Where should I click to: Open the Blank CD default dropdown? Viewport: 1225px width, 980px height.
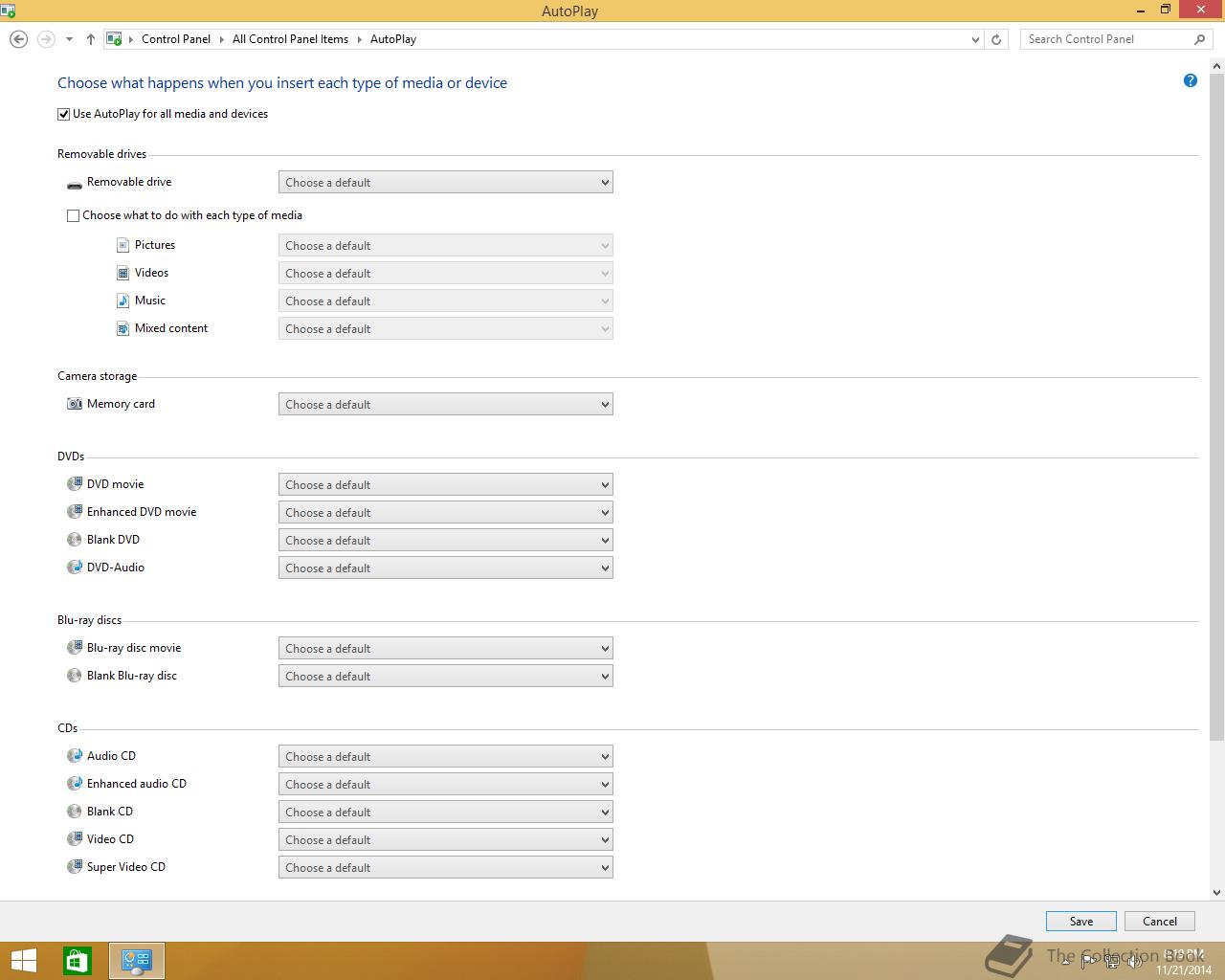pyautogui.click(x=446, y=813)
